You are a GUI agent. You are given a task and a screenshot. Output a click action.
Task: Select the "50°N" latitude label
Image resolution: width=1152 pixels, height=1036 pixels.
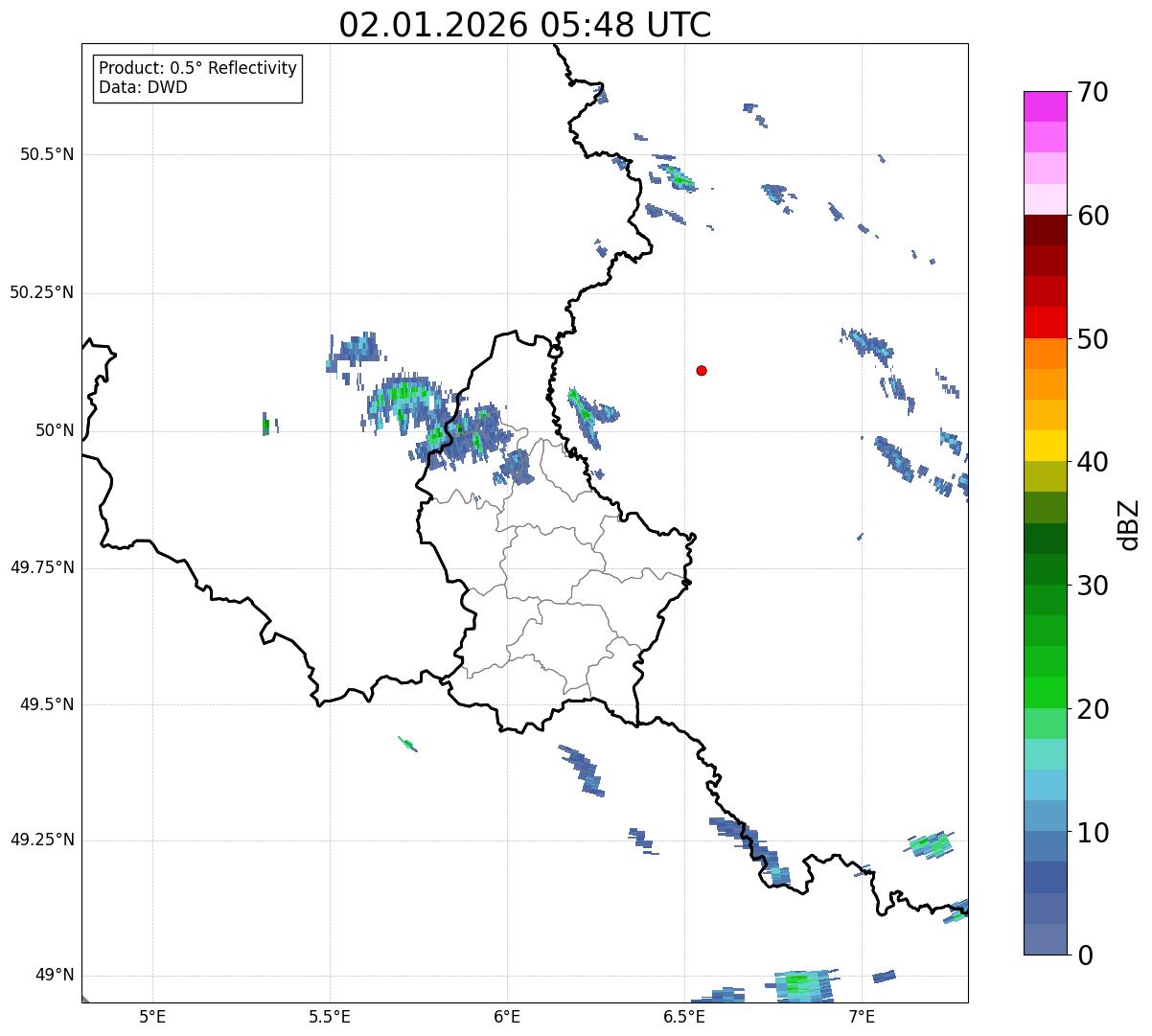[x=55, y=430]
